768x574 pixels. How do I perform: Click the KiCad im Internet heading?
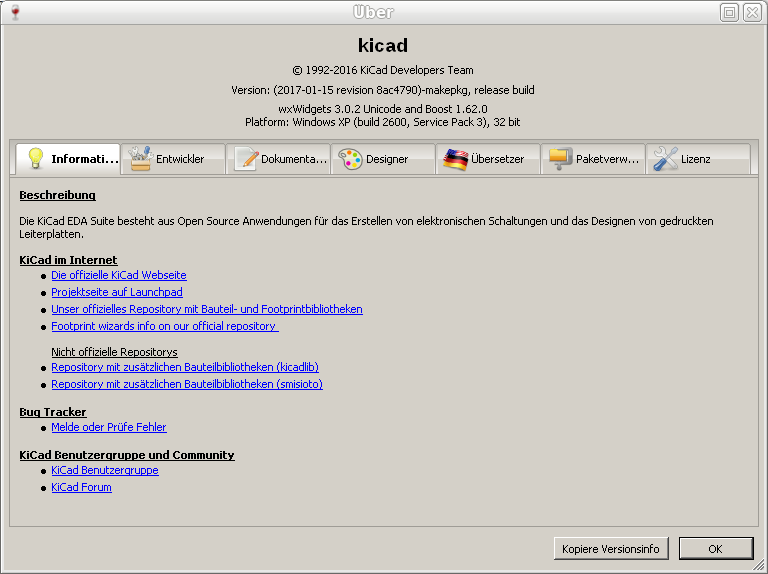tap(68, 260)
